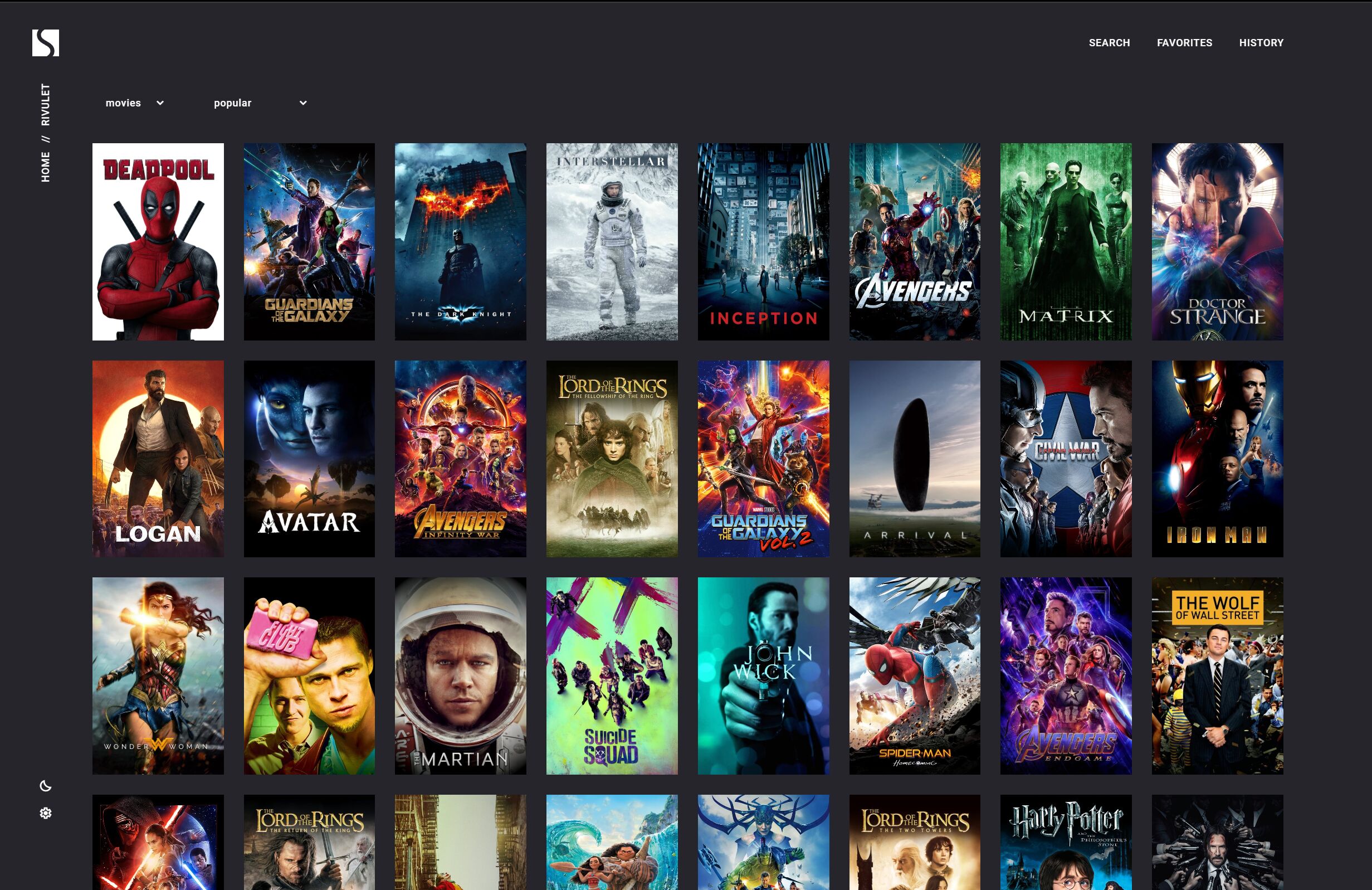Click the RIVULET breadcrumb label

[46, 104]
